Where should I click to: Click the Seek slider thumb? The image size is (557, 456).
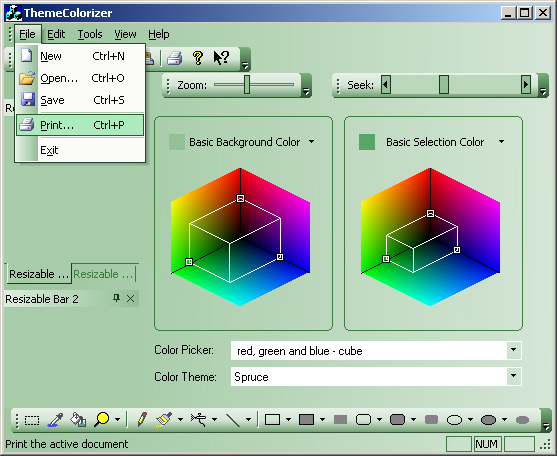[x=444, y=85]
